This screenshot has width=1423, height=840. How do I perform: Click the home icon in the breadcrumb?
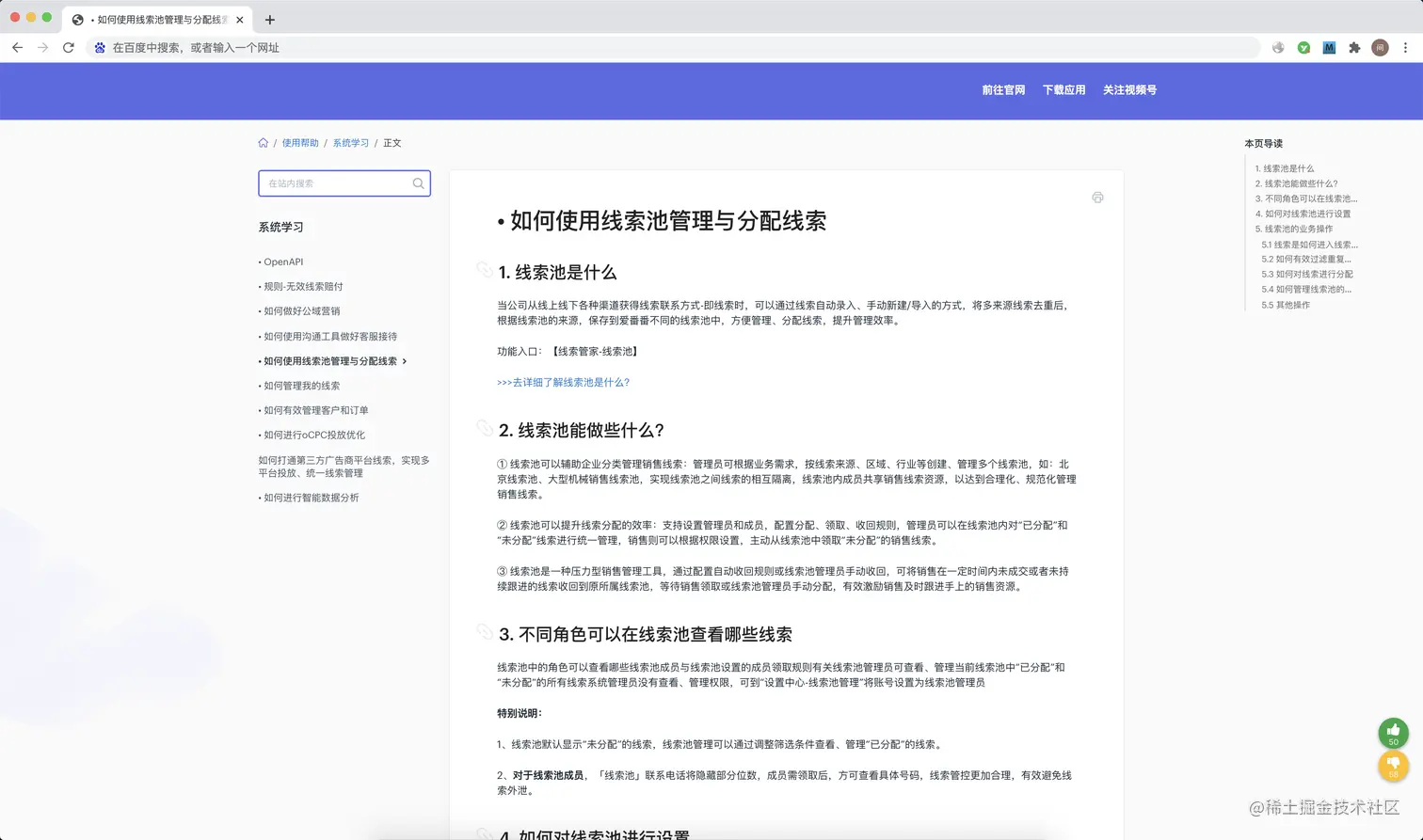(x=264, y=143)
